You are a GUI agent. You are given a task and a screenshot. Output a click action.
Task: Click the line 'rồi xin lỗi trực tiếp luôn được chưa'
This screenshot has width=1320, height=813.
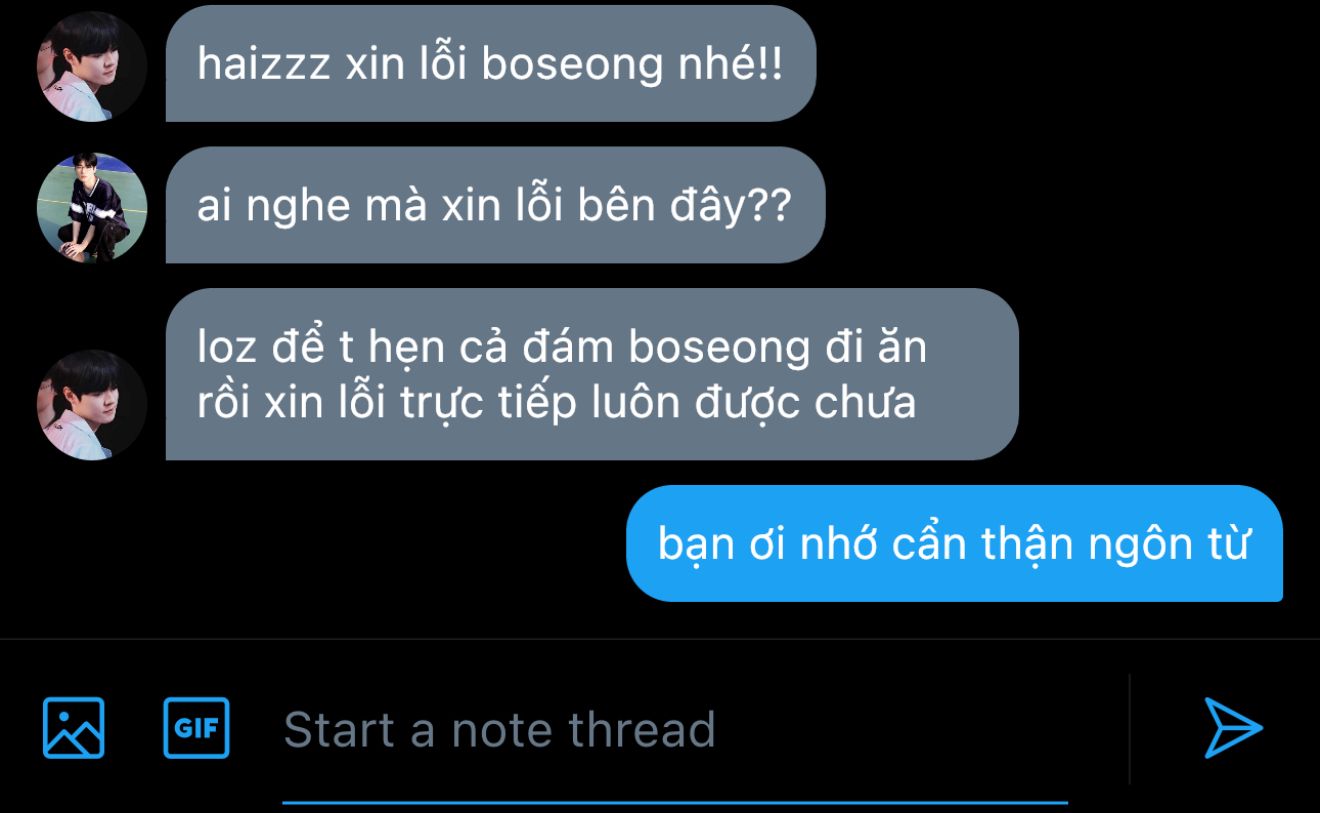557,403
